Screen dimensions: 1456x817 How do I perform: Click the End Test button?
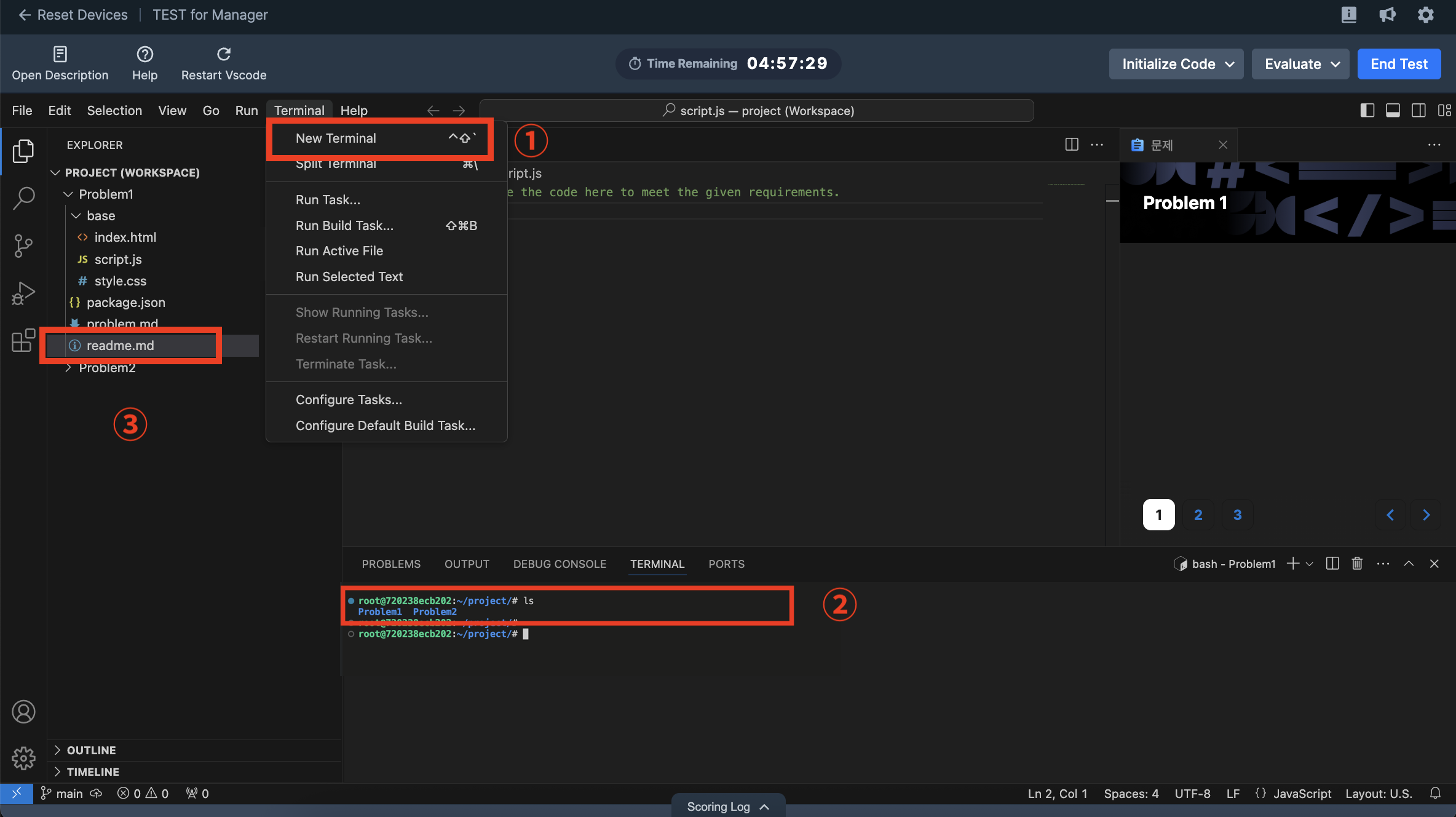tap(1399, 64)
